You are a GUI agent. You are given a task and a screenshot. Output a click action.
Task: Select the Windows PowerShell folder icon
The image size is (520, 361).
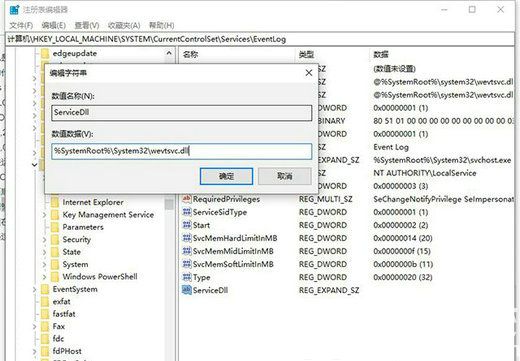(x=55, y=277)
